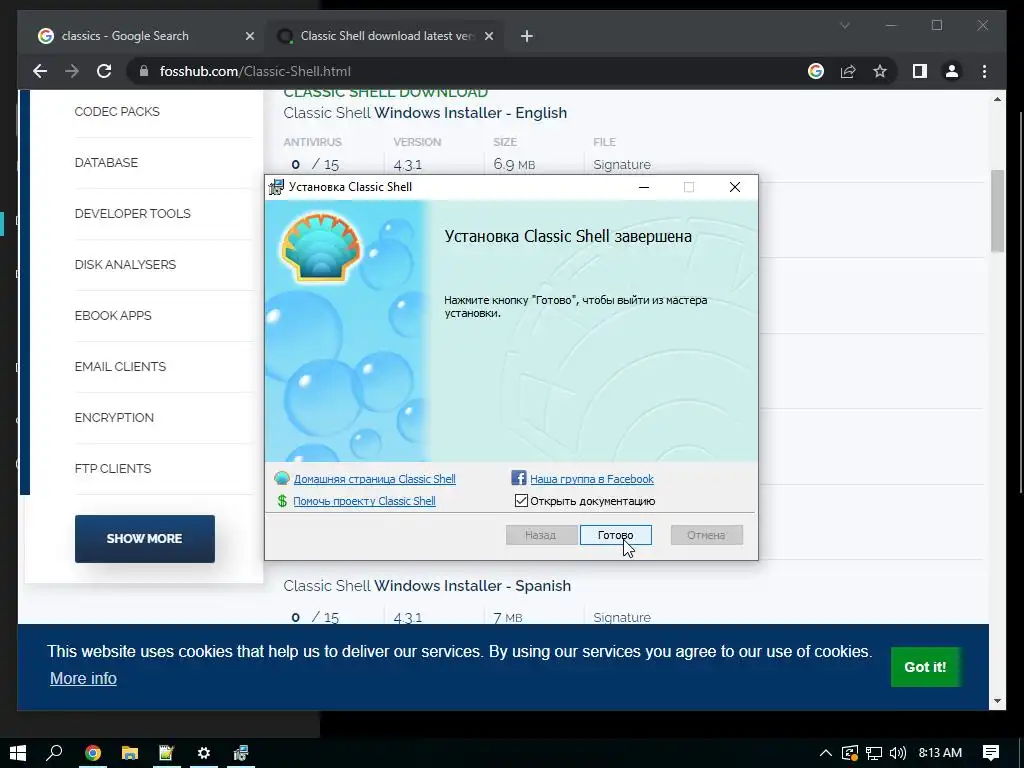Screen dimensions: 1024x768
Task: Open ENCRYPTION category
Action: (114, 417)
